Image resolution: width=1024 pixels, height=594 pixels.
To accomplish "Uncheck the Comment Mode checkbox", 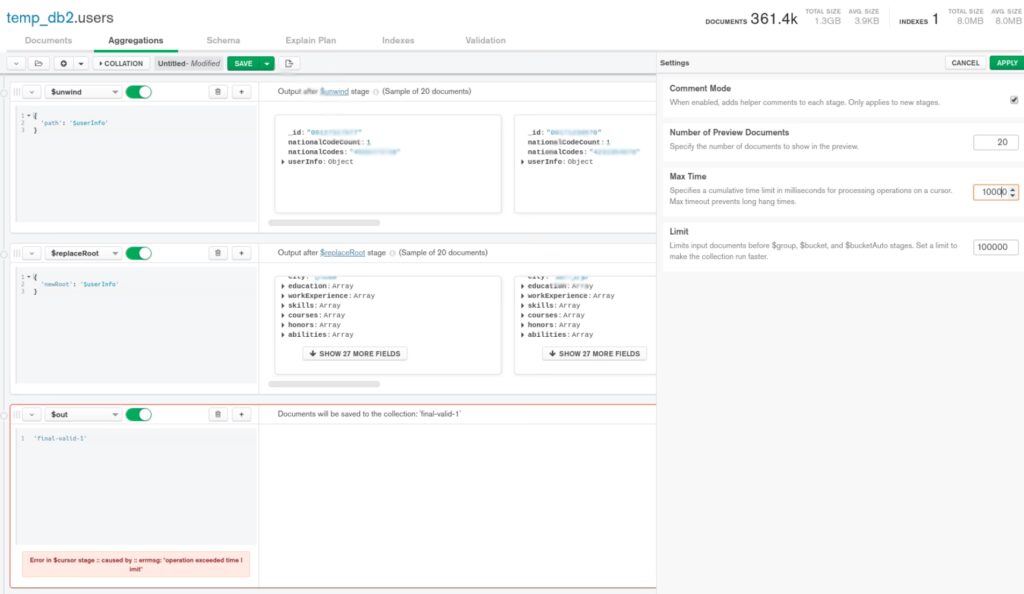I will tap(1013, 100).
